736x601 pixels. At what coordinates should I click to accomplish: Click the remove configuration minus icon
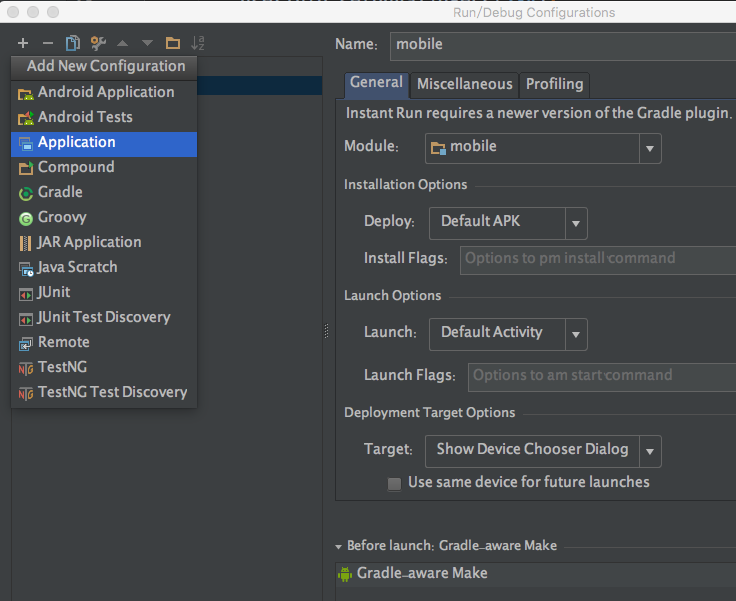[47, 43]
